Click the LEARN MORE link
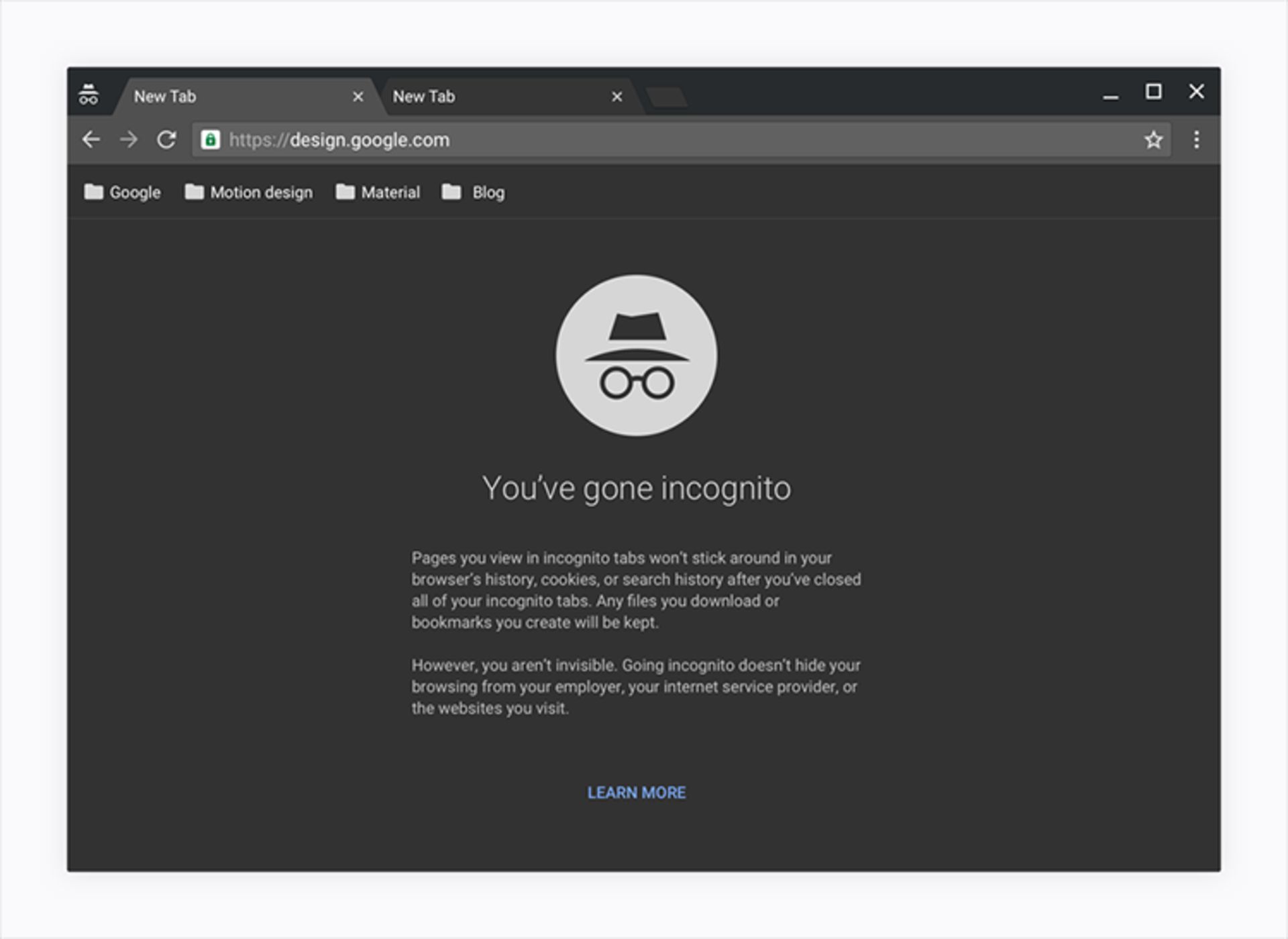 click(x=636, y=792)
